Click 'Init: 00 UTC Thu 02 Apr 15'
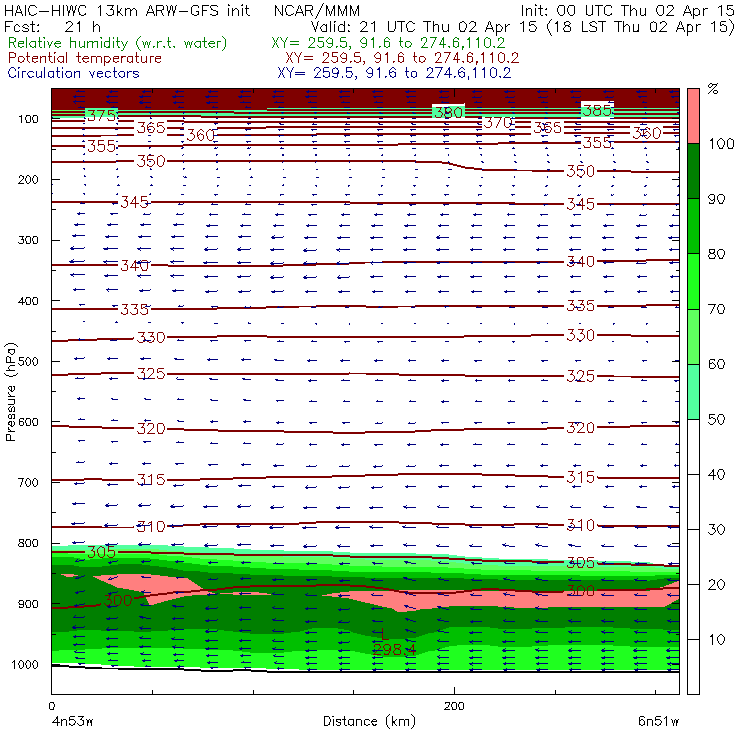 627,10
